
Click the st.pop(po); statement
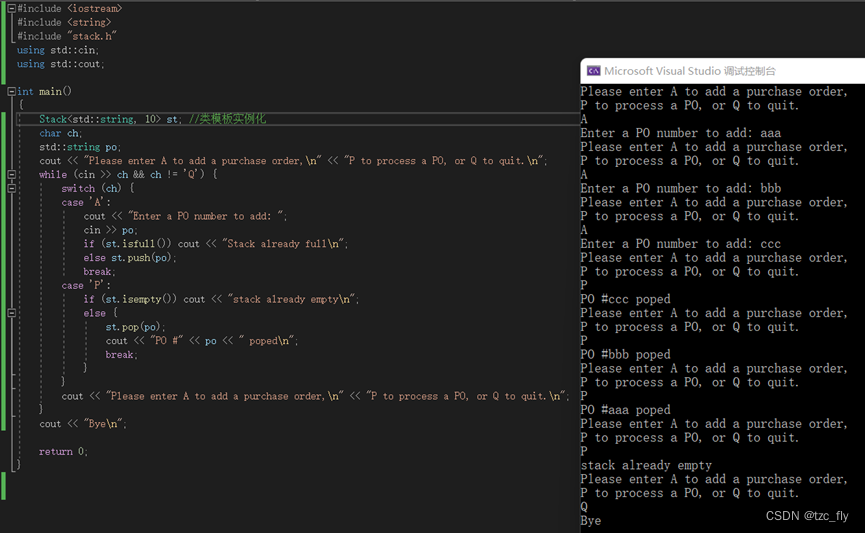tap(135, 327)
